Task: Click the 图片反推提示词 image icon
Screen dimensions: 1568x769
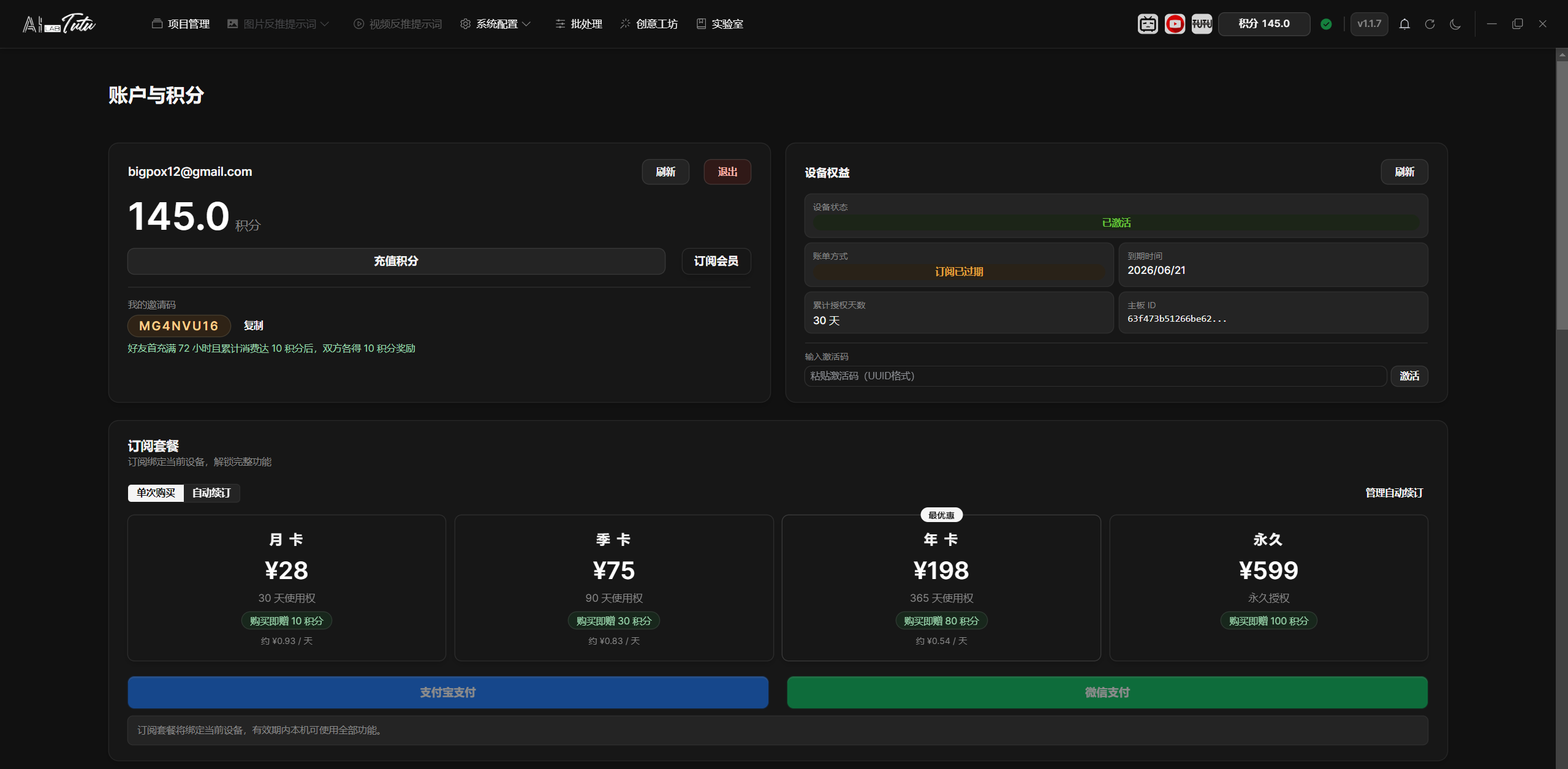Action: tap(232, 23)
